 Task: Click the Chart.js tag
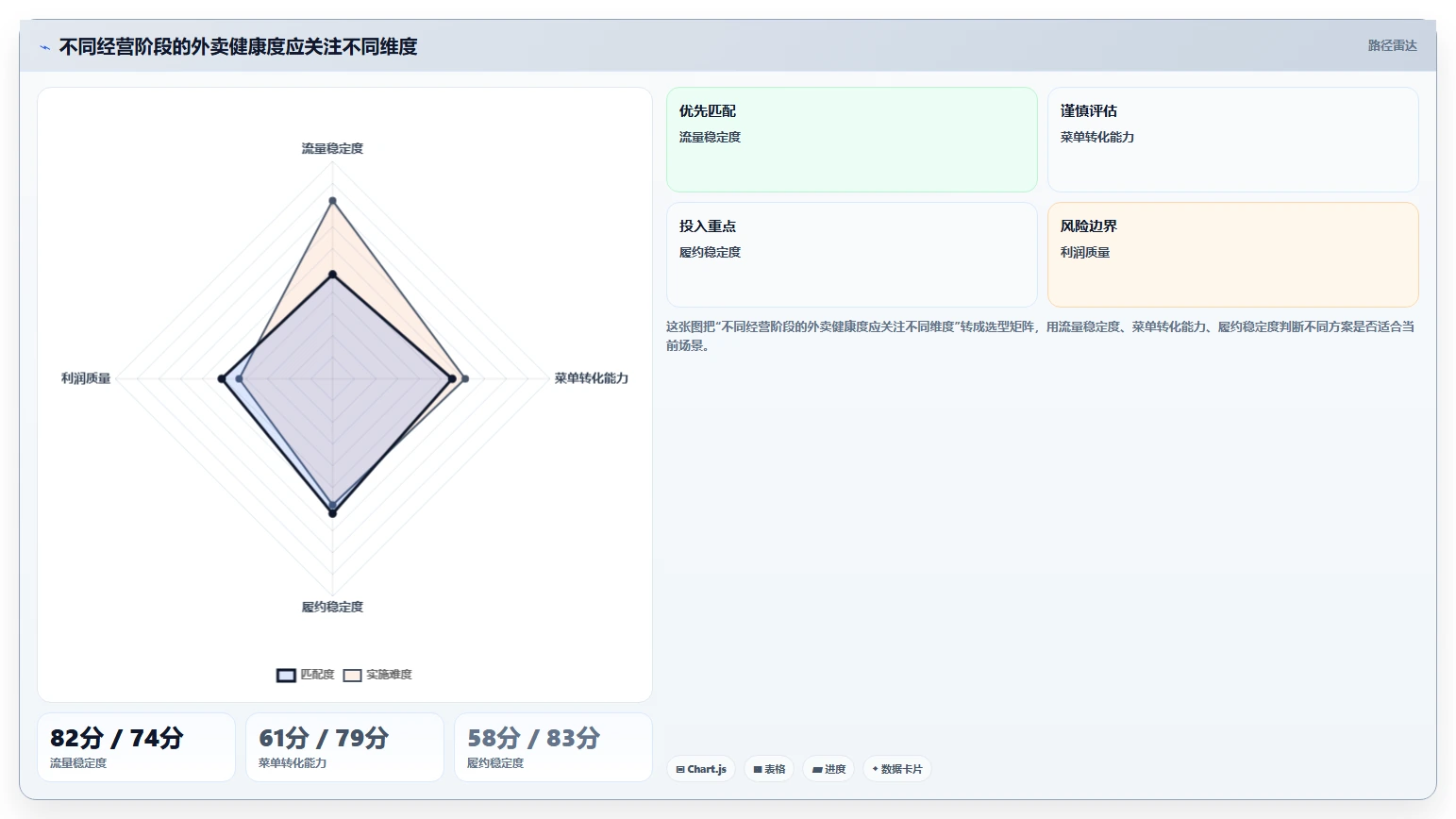point(701,769)
